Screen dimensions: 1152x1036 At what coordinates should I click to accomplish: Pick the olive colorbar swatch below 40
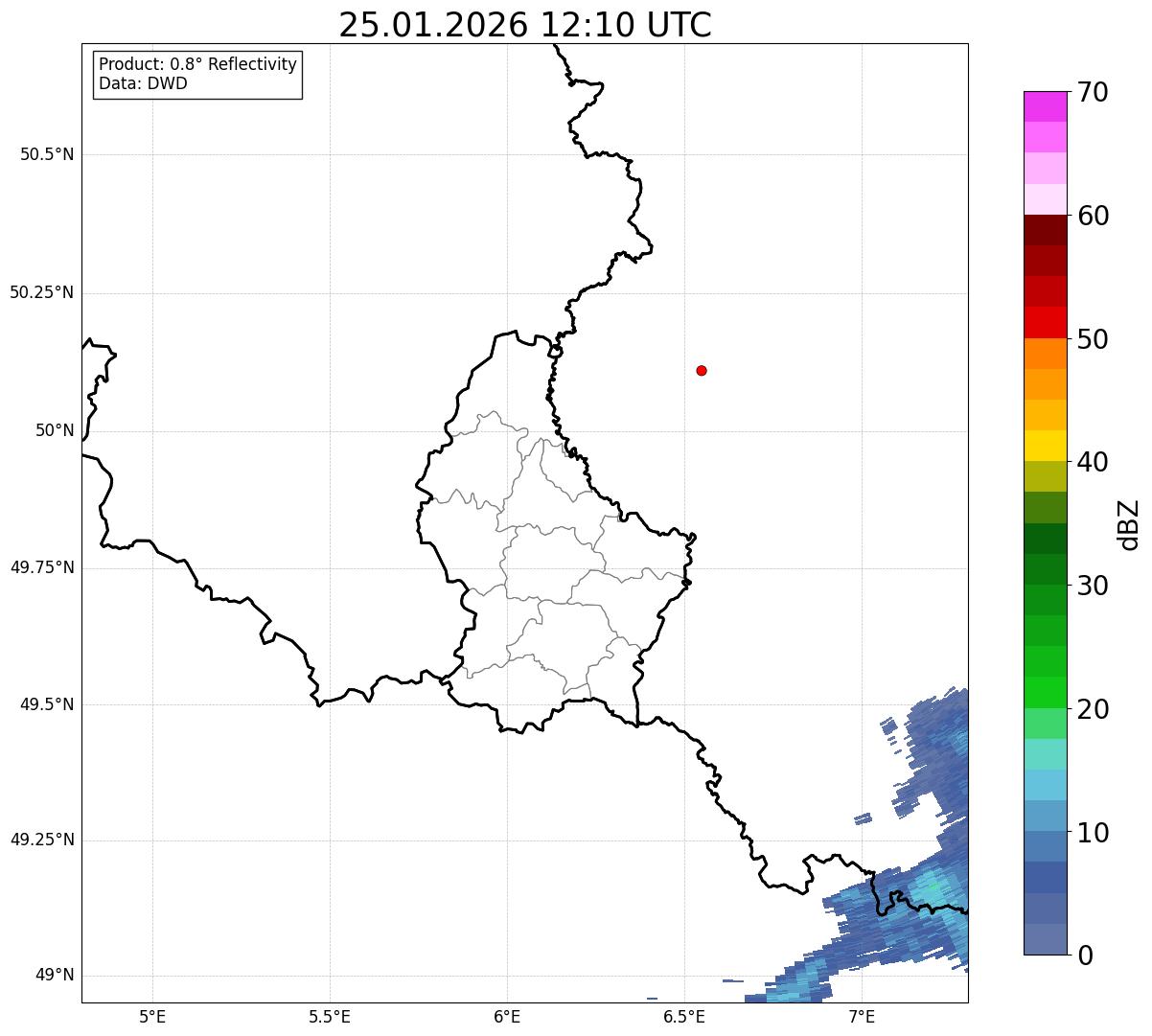(1045, 476)
